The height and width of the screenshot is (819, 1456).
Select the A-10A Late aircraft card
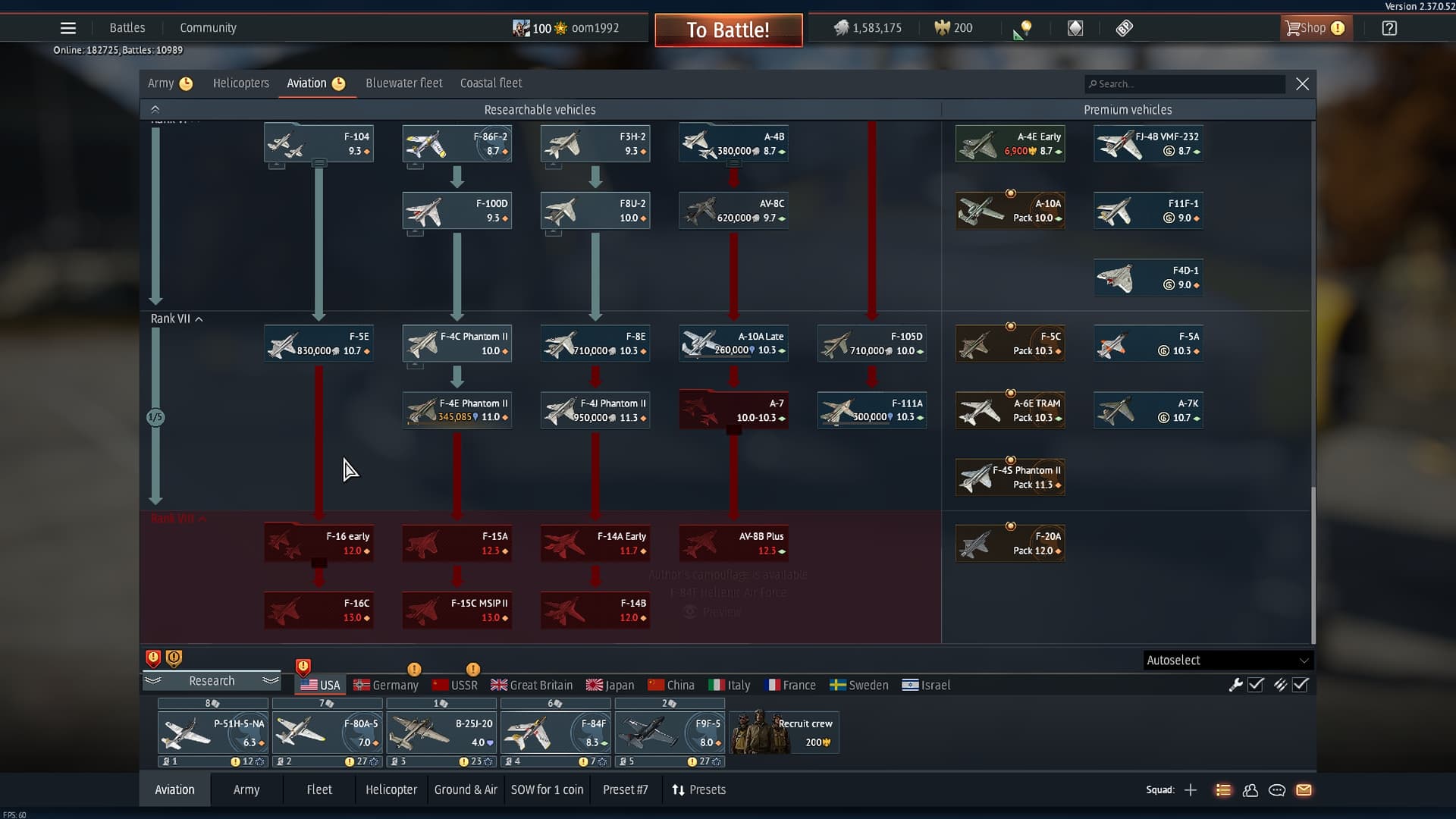(733, 343)
